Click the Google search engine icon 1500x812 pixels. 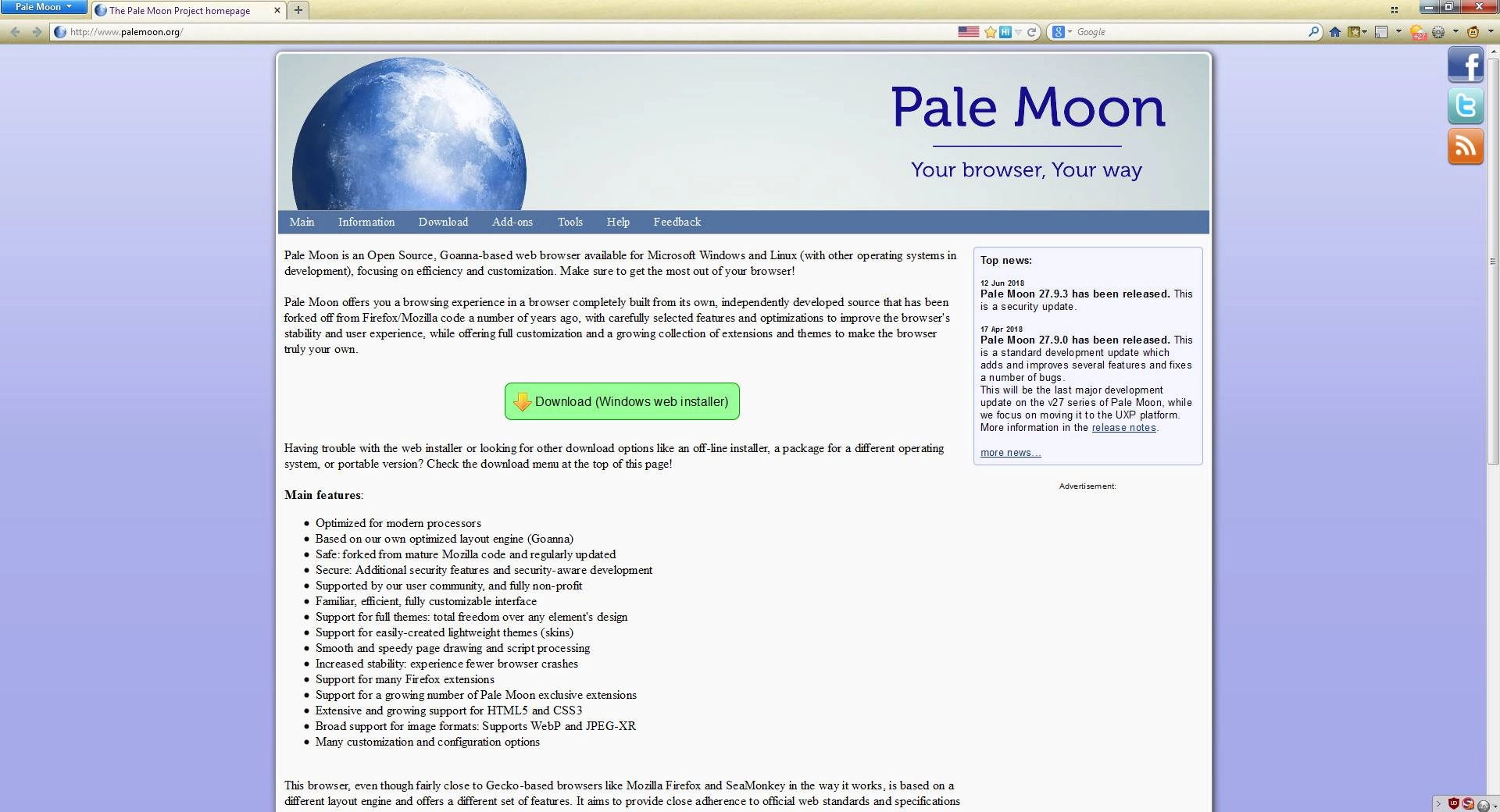[x=1059, y=32]
